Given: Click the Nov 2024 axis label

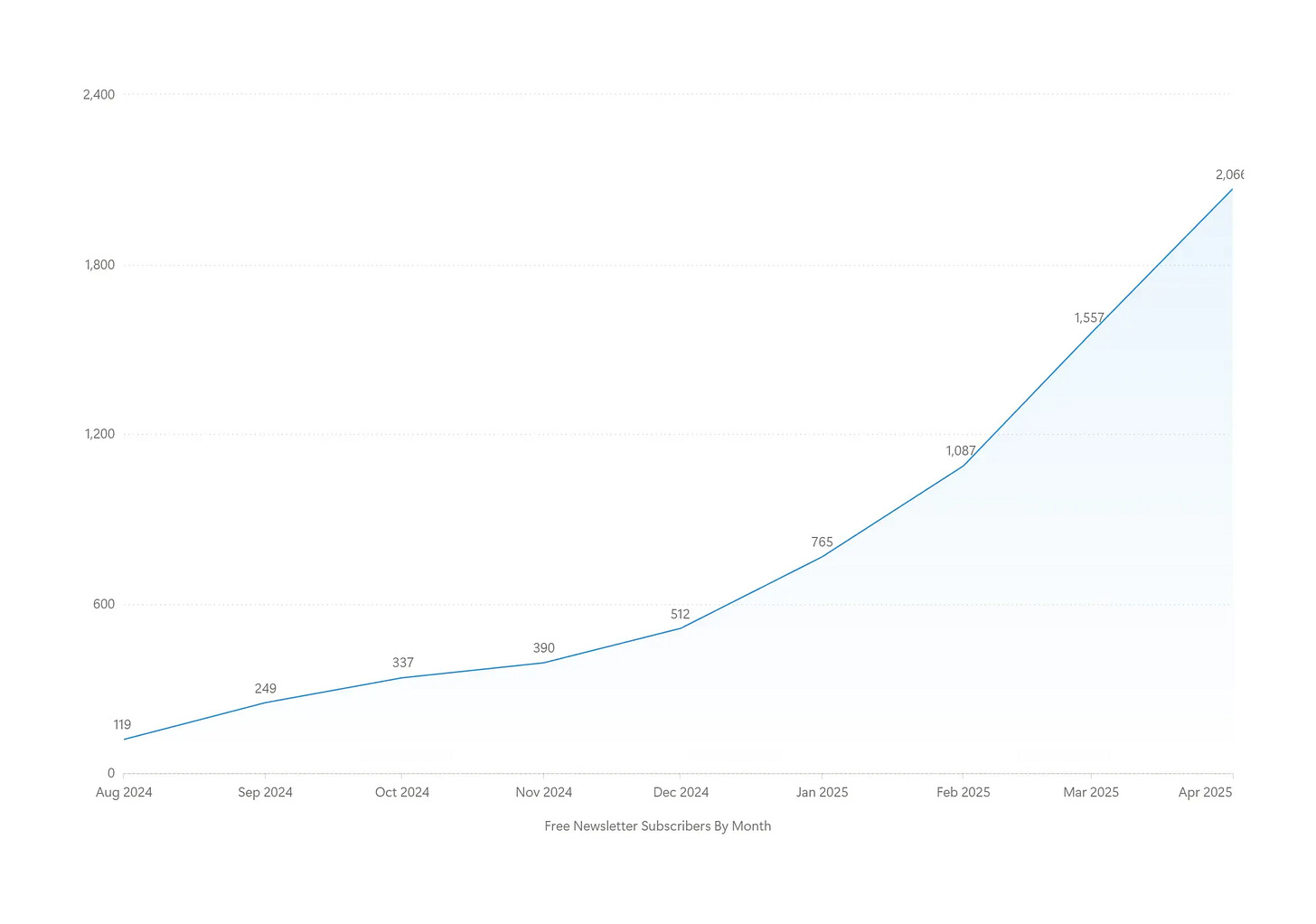Looking at the screenshot, I should 544,792.
